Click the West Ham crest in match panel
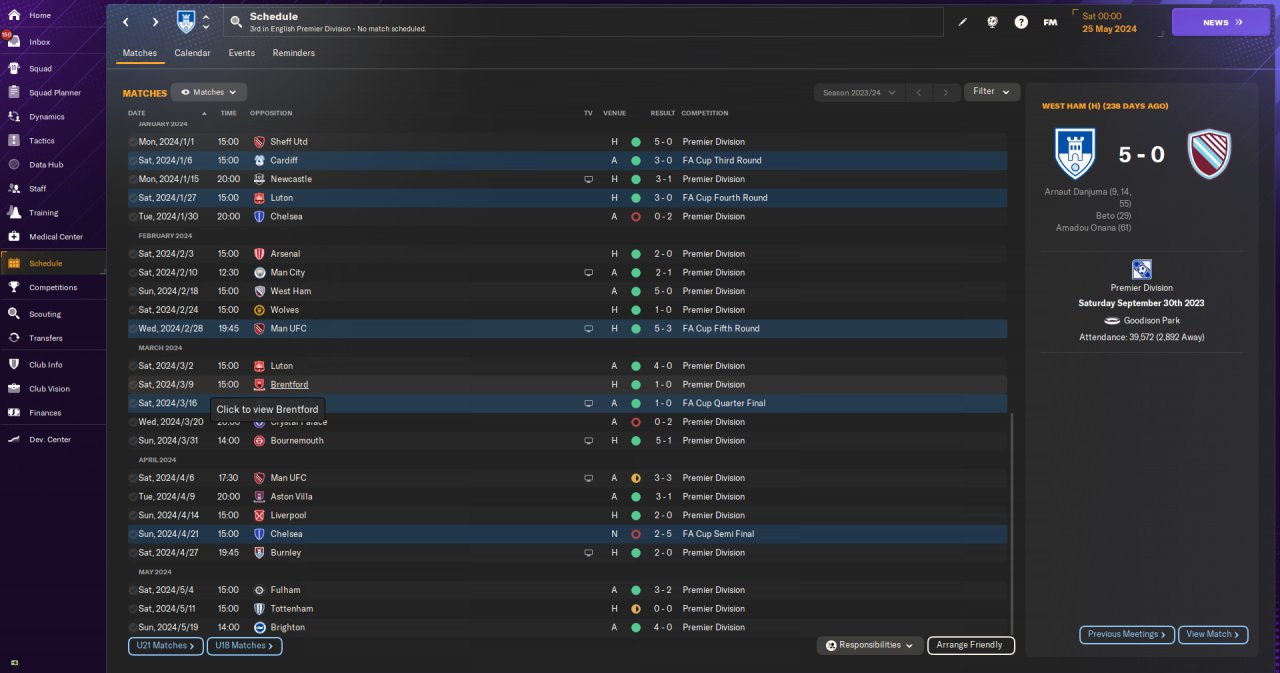Viewport: 1280px width, 673px height. [x=1209, y=154]
